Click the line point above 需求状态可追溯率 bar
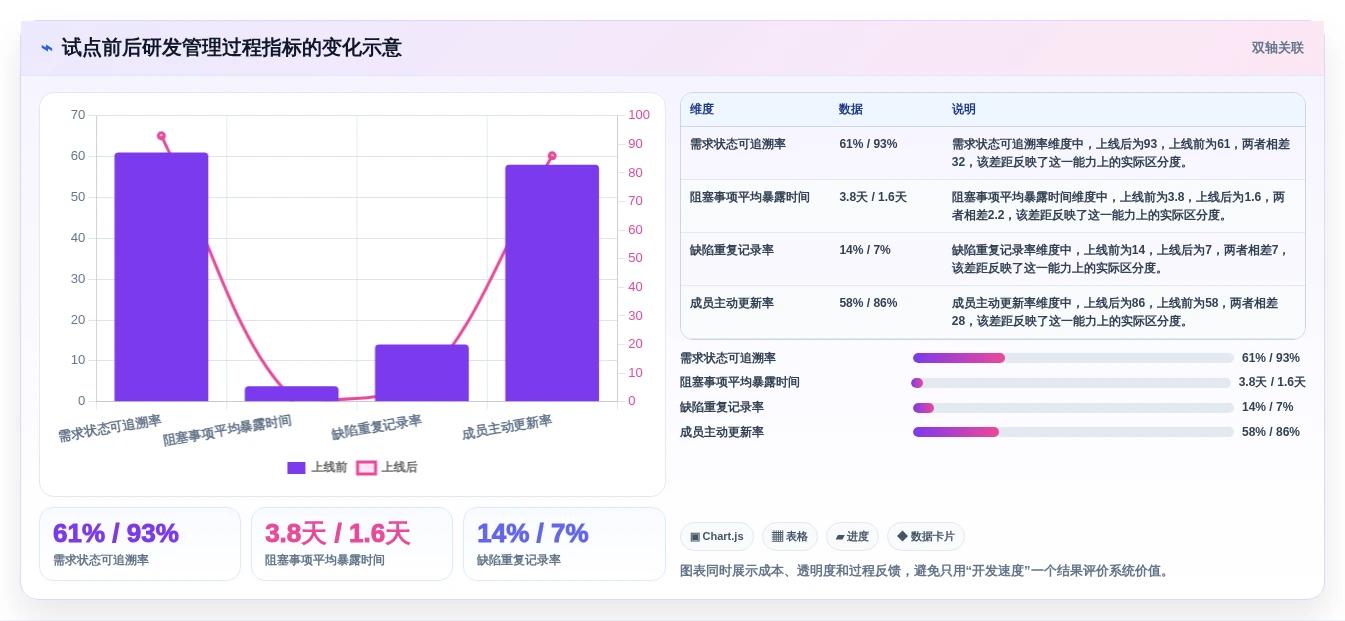The height and width of the screenshot is (621, 1345). pyautogui.click(x=161, y=136)
